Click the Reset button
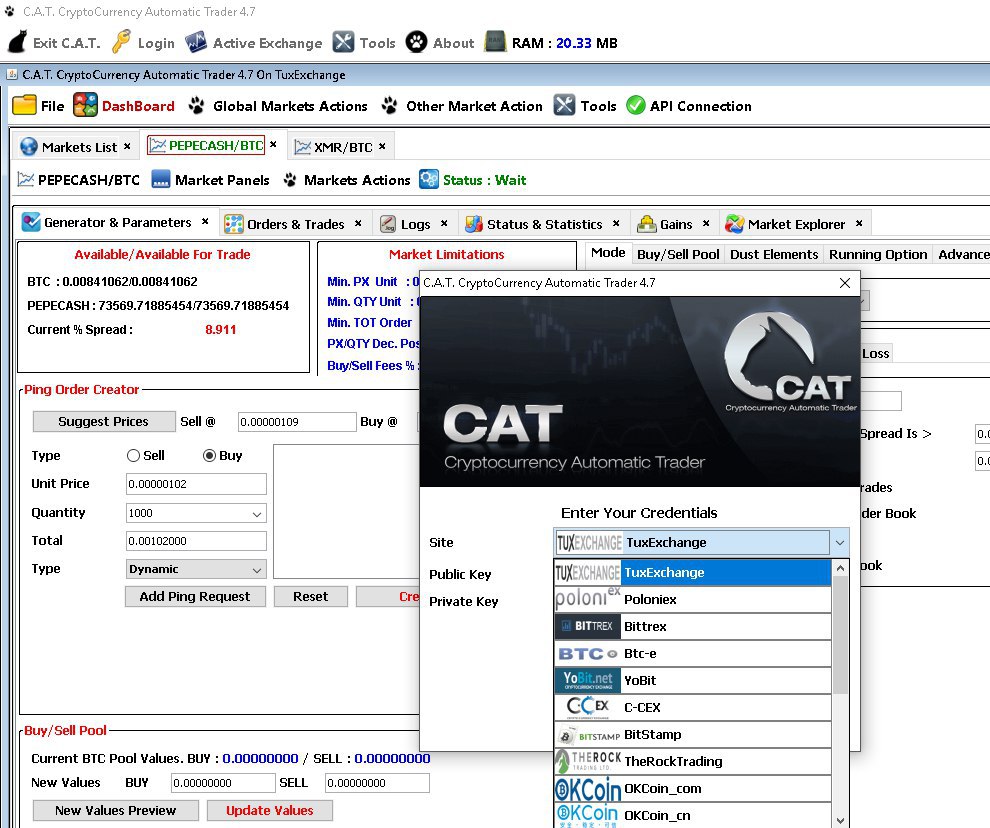 coord(311,597)
